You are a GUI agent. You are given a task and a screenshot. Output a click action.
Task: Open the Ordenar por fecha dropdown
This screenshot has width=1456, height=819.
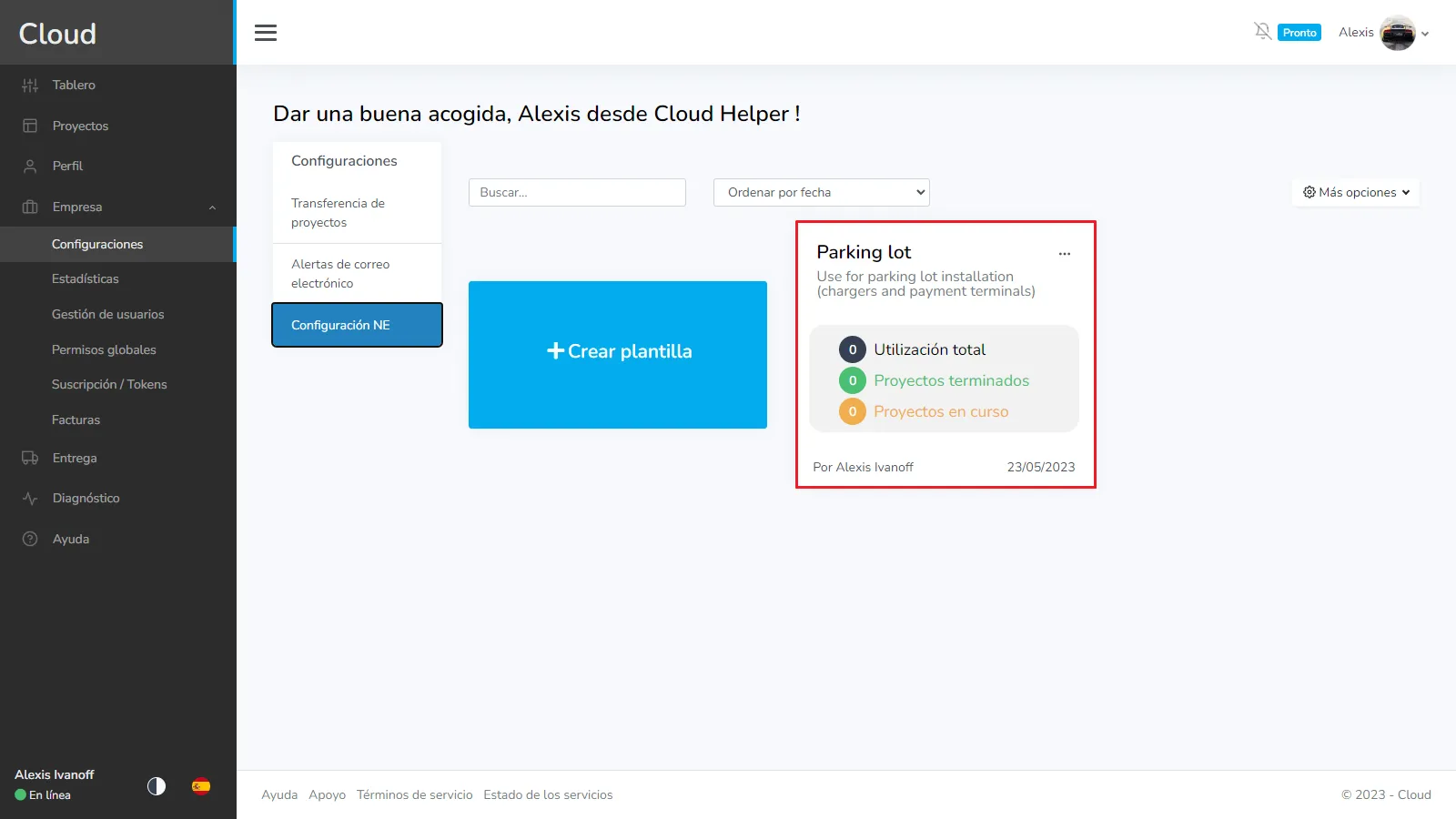[821, 192]
